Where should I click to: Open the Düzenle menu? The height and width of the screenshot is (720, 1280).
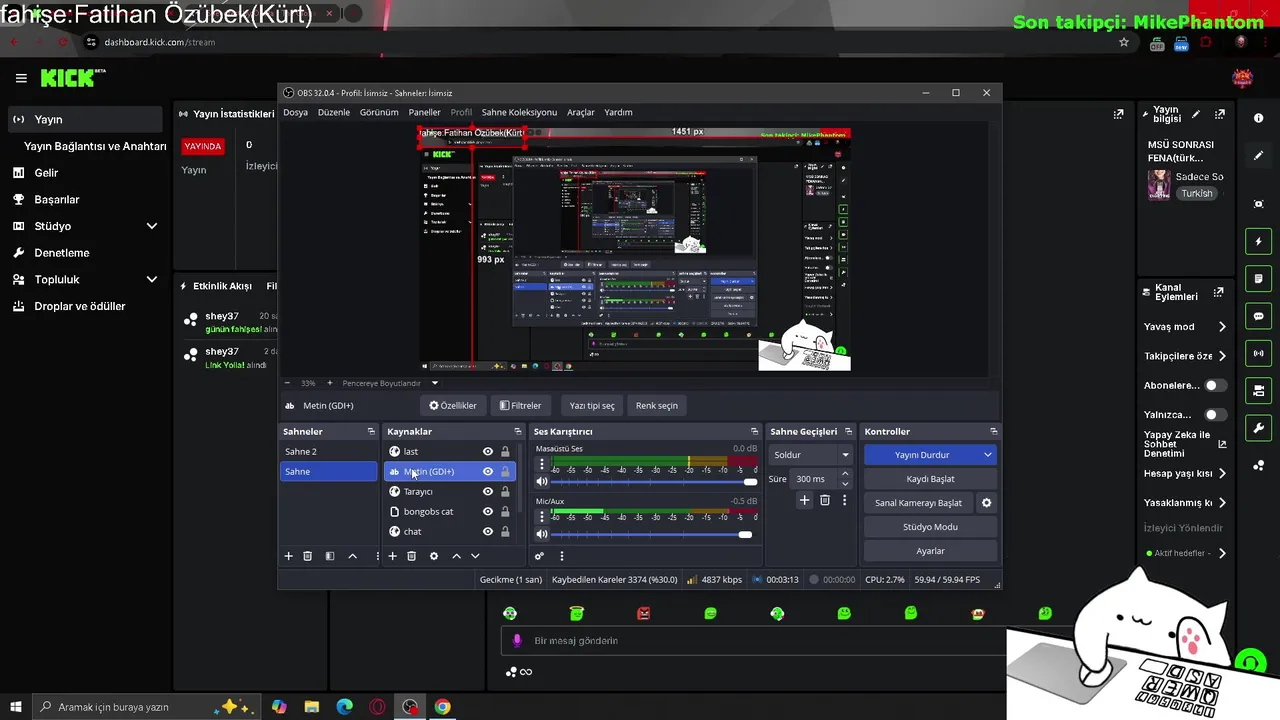[x=334, y=112]
